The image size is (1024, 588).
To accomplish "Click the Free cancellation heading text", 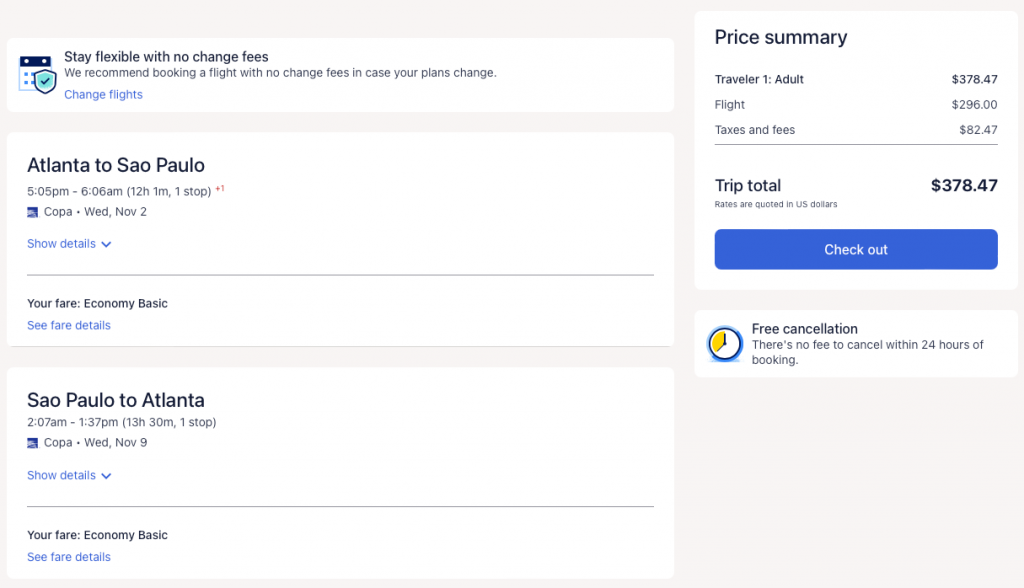I will coord(805,329).
